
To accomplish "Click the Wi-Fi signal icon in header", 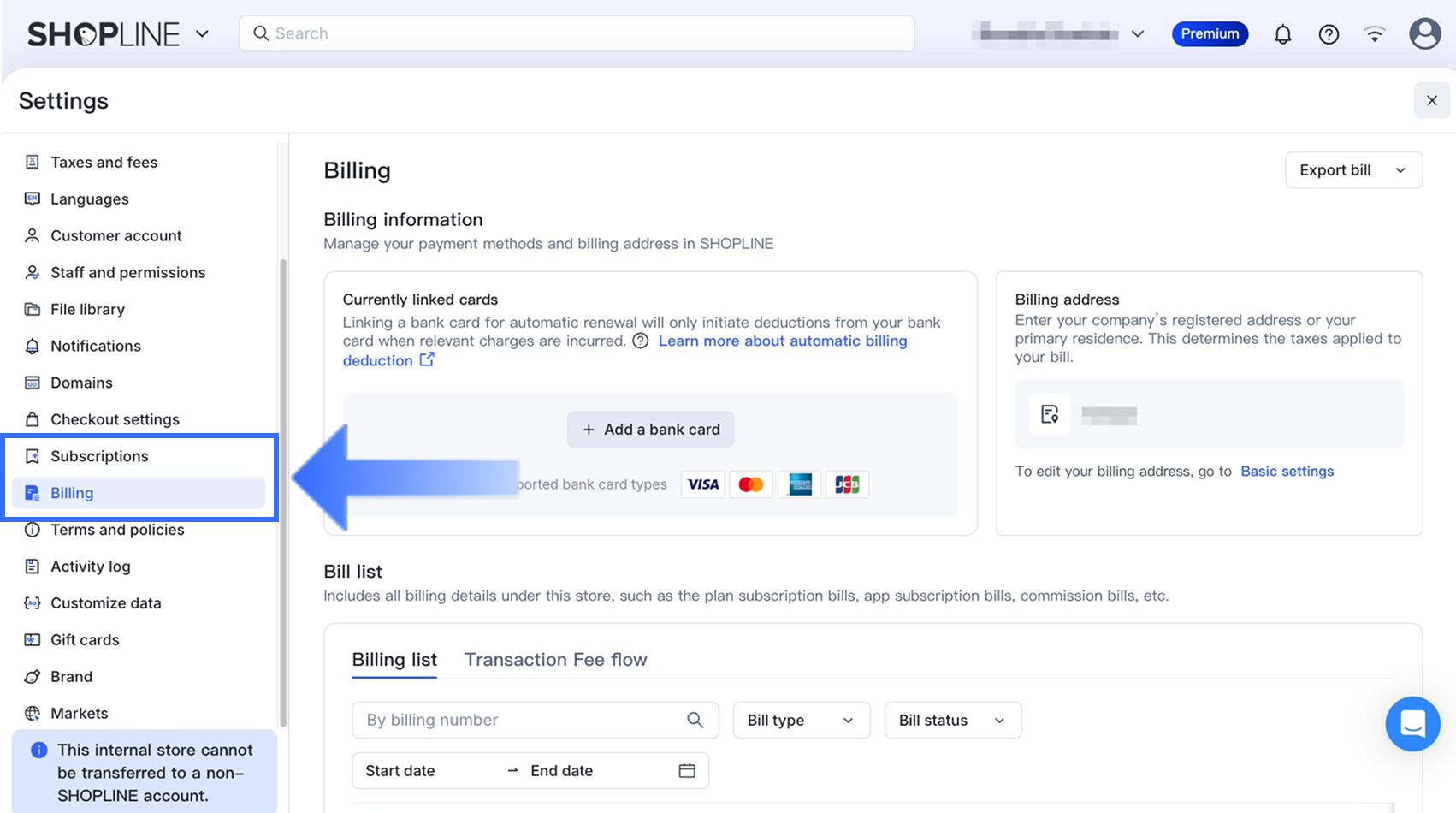I will click(1375, 34).
